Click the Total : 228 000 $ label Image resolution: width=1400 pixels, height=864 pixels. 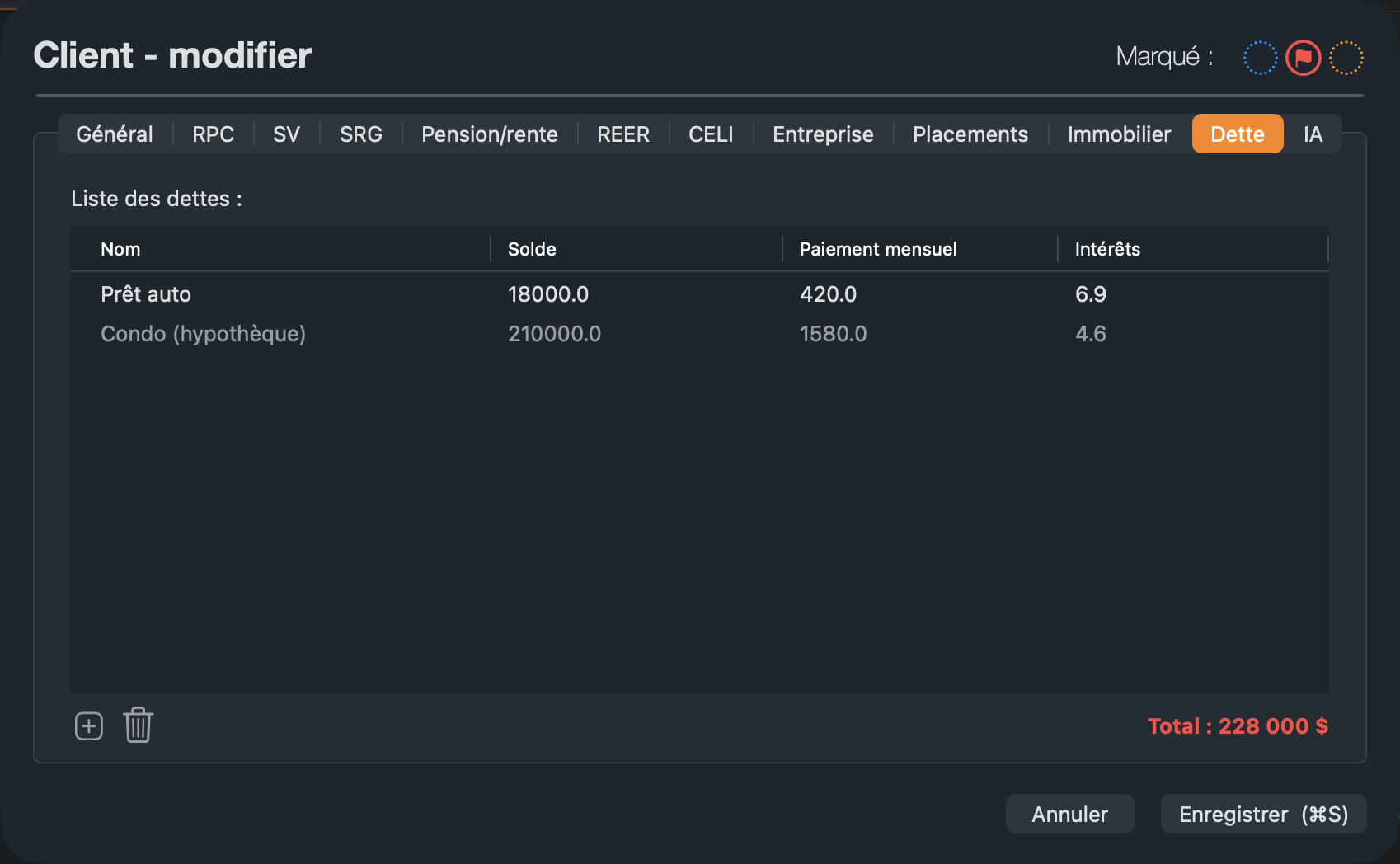coord(1238,726)
